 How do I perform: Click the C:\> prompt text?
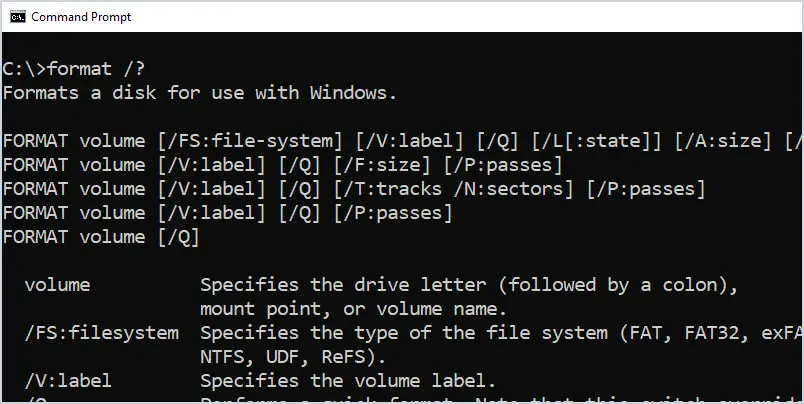(x=25, y=69)
